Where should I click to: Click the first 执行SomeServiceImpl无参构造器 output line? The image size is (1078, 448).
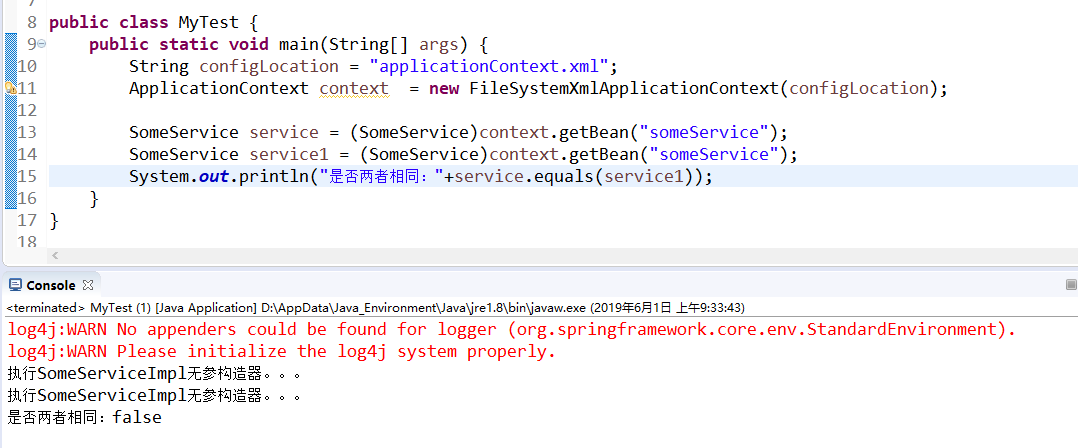pos(155,374)
